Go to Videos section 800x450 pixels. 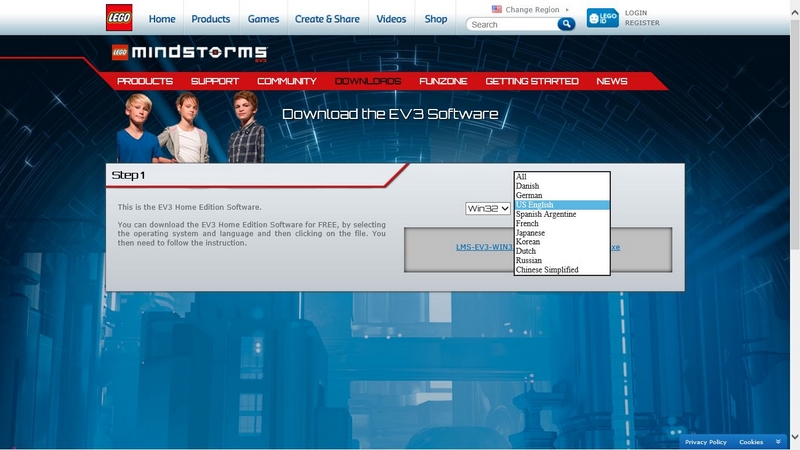[x=391, y=19]
